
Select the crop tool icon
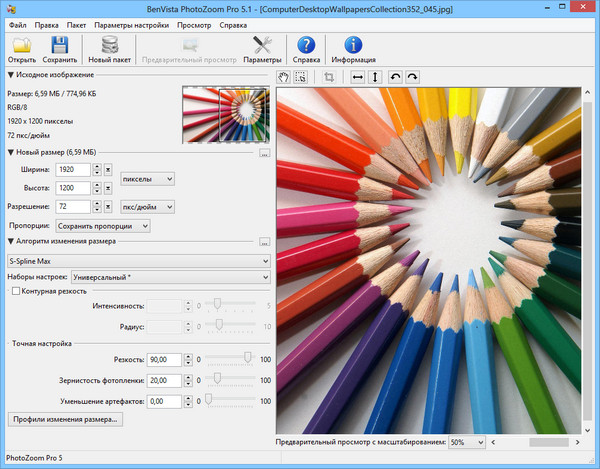pos(328,77)
